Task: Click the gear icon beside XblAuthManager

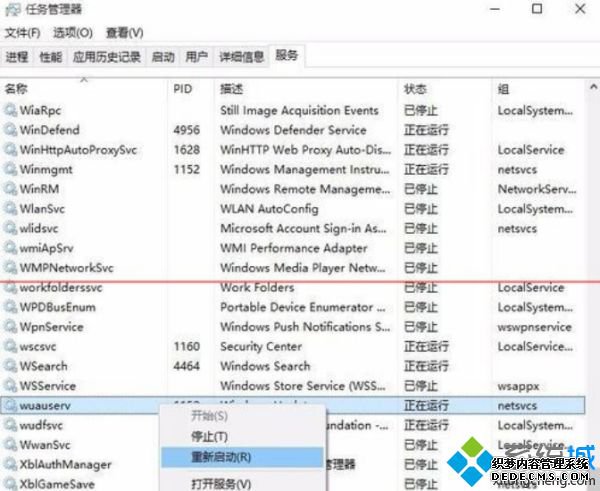Action: (x=10, y=465)
